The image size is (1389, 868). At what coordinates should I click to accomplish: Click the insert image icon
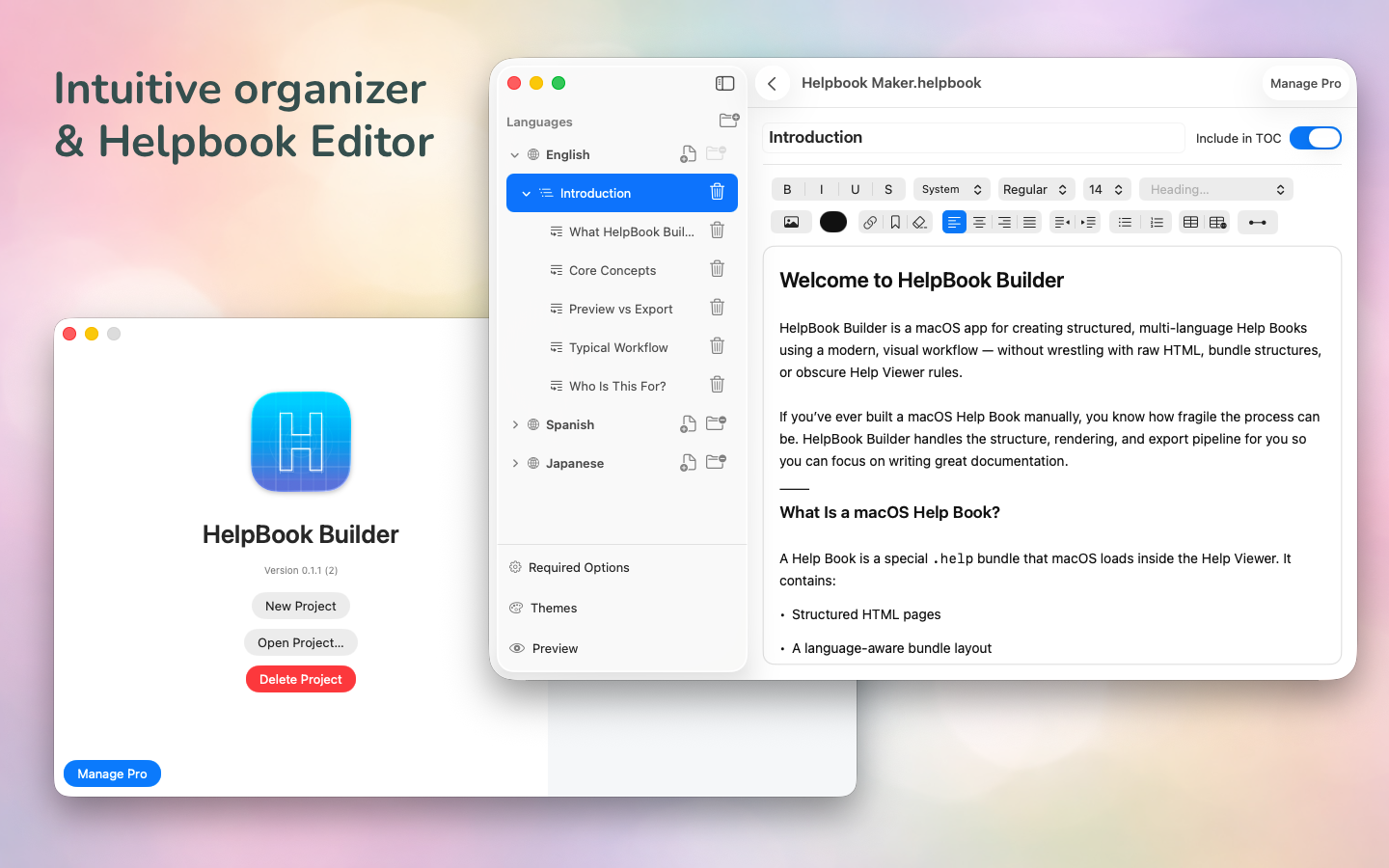pyautogui.click(x=791, y=222)
